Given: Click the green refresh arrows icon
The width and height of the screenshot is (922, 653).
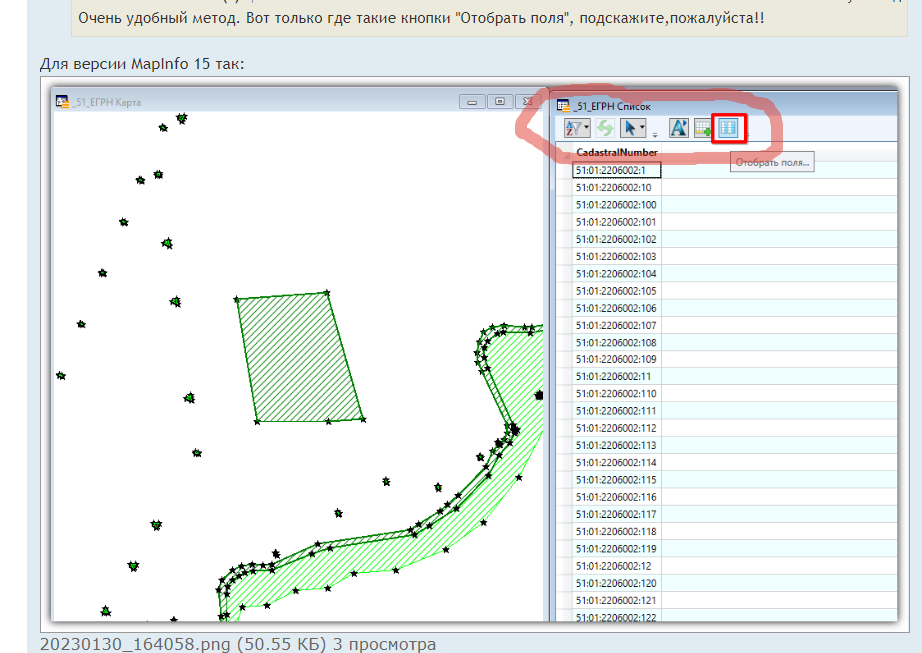Looking at the screenshot, I should pyautogui.click(x=604, y=128).
